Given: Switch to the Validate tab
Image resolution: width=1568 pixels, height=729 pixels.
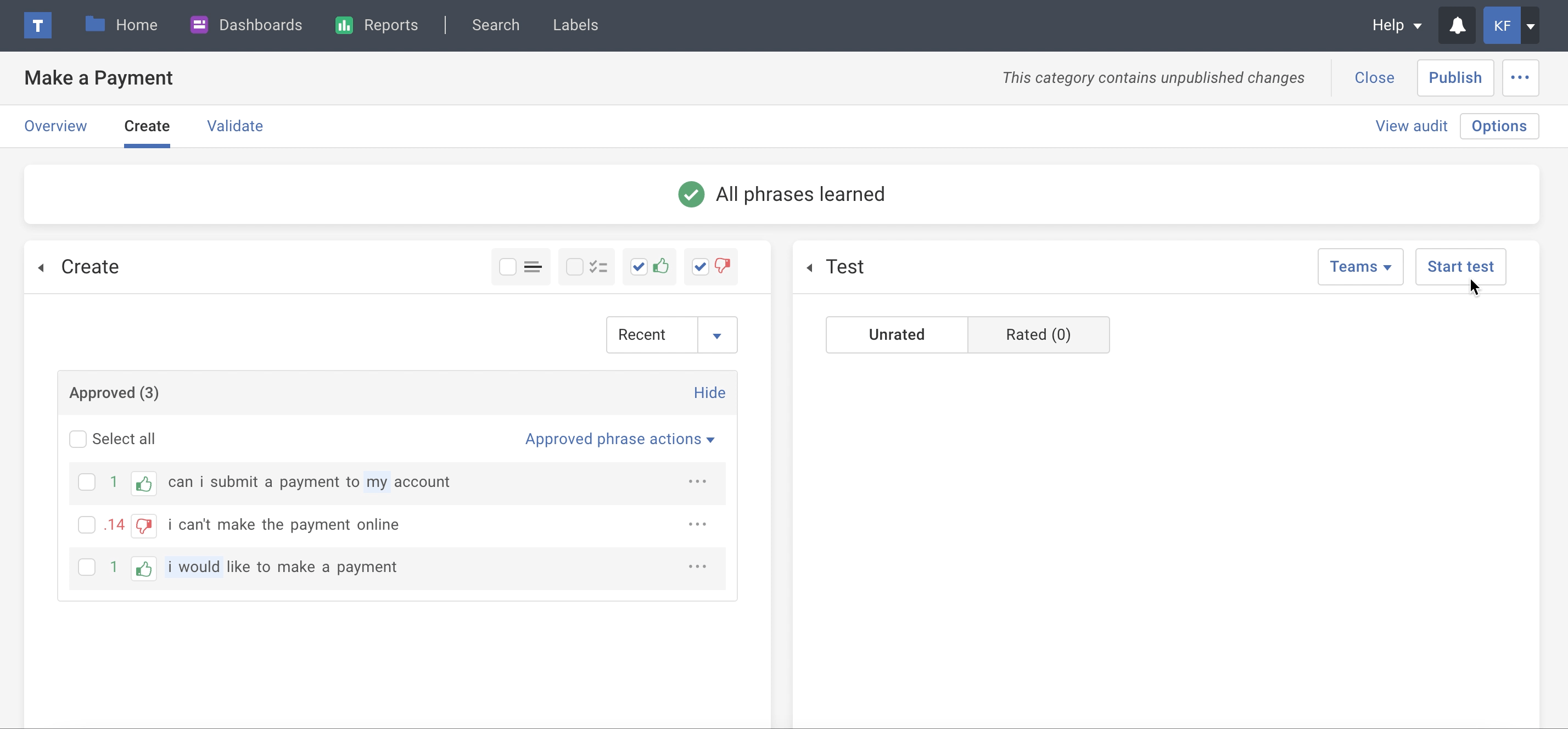Looking at the screenshot, I should 235,126.
